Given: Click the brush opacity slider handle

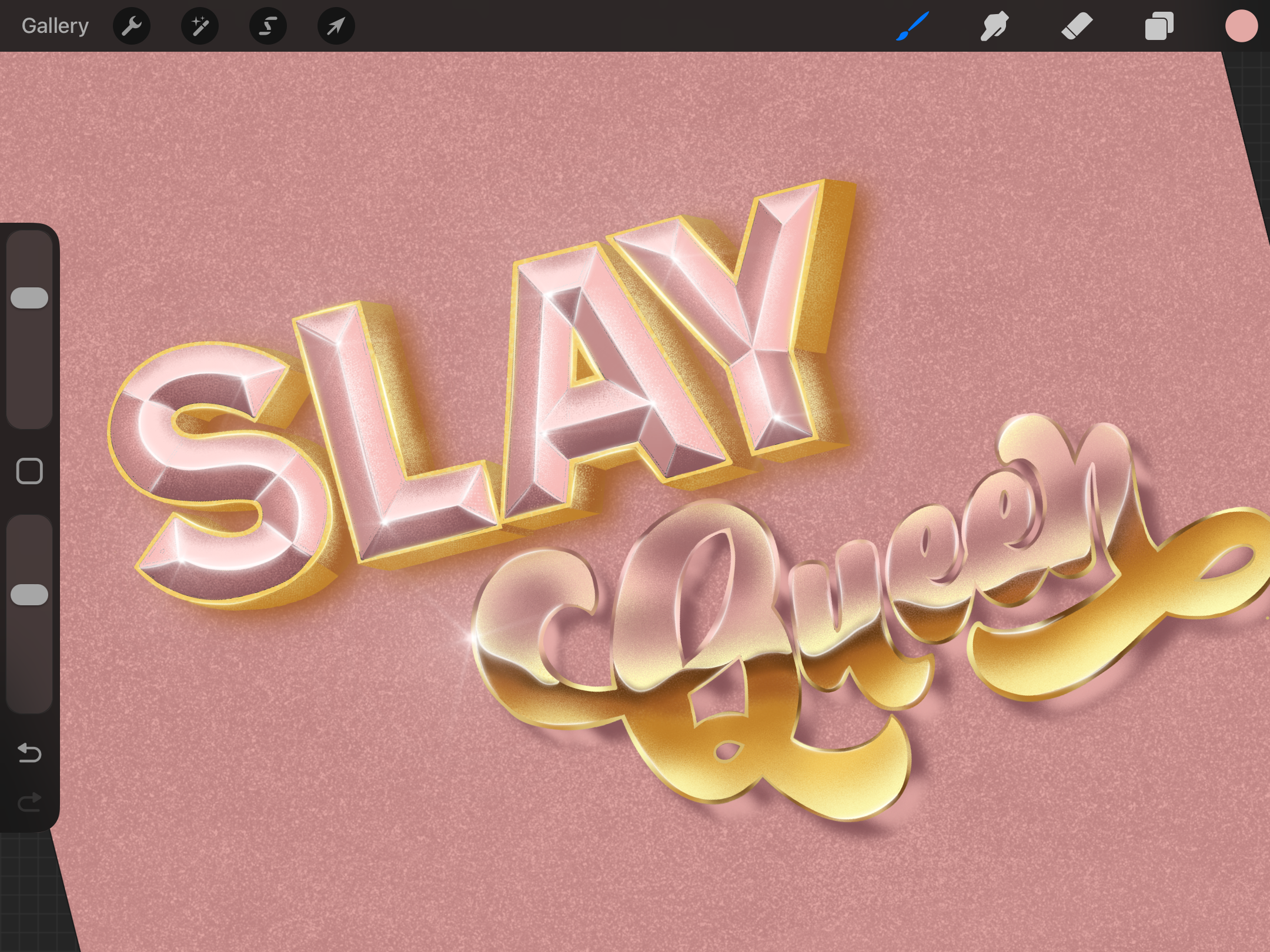Looking at the screenshot, I should 29,595.
